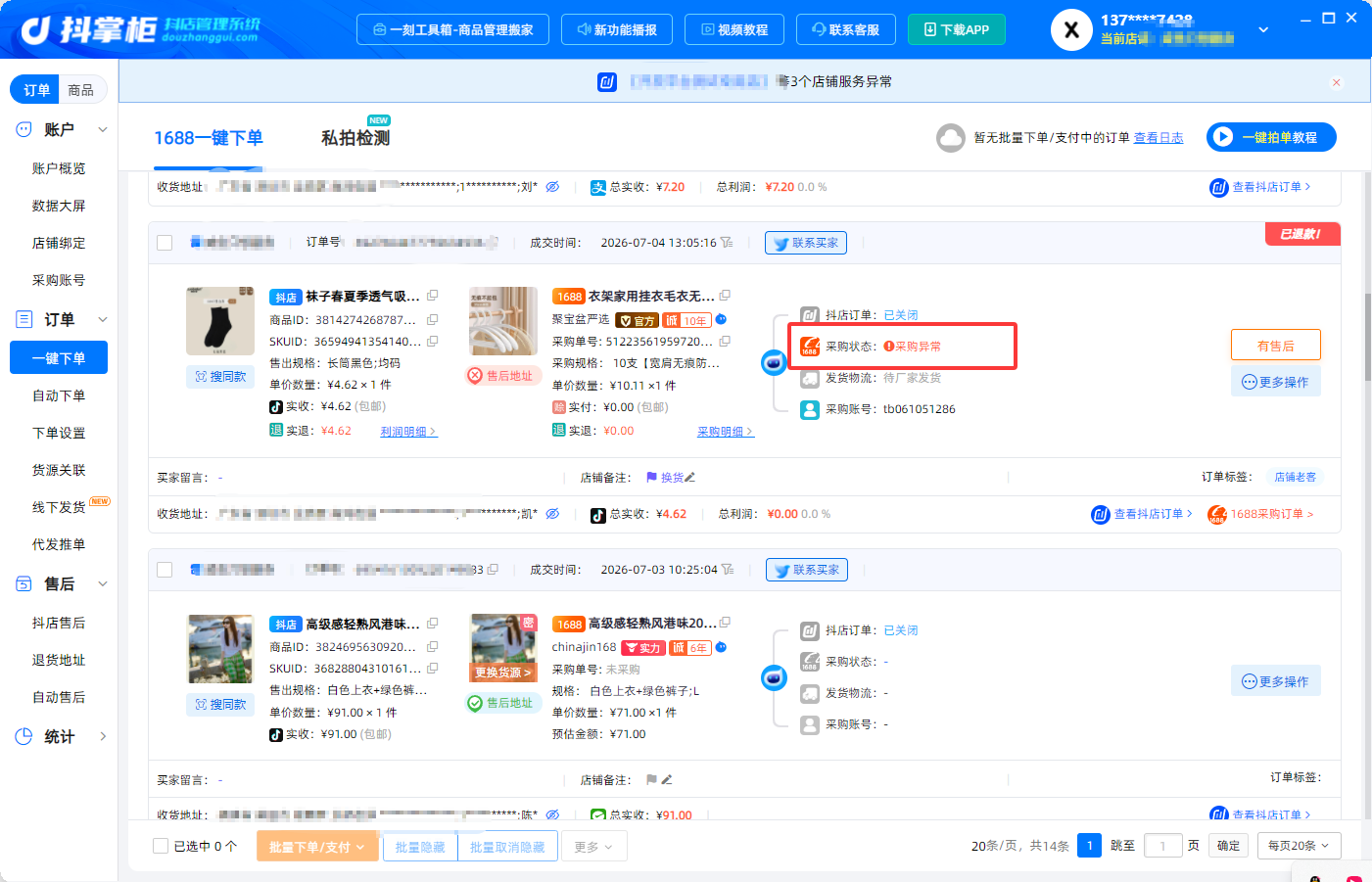
Task: Contact support via 联系客服
Action: [846, 29]
